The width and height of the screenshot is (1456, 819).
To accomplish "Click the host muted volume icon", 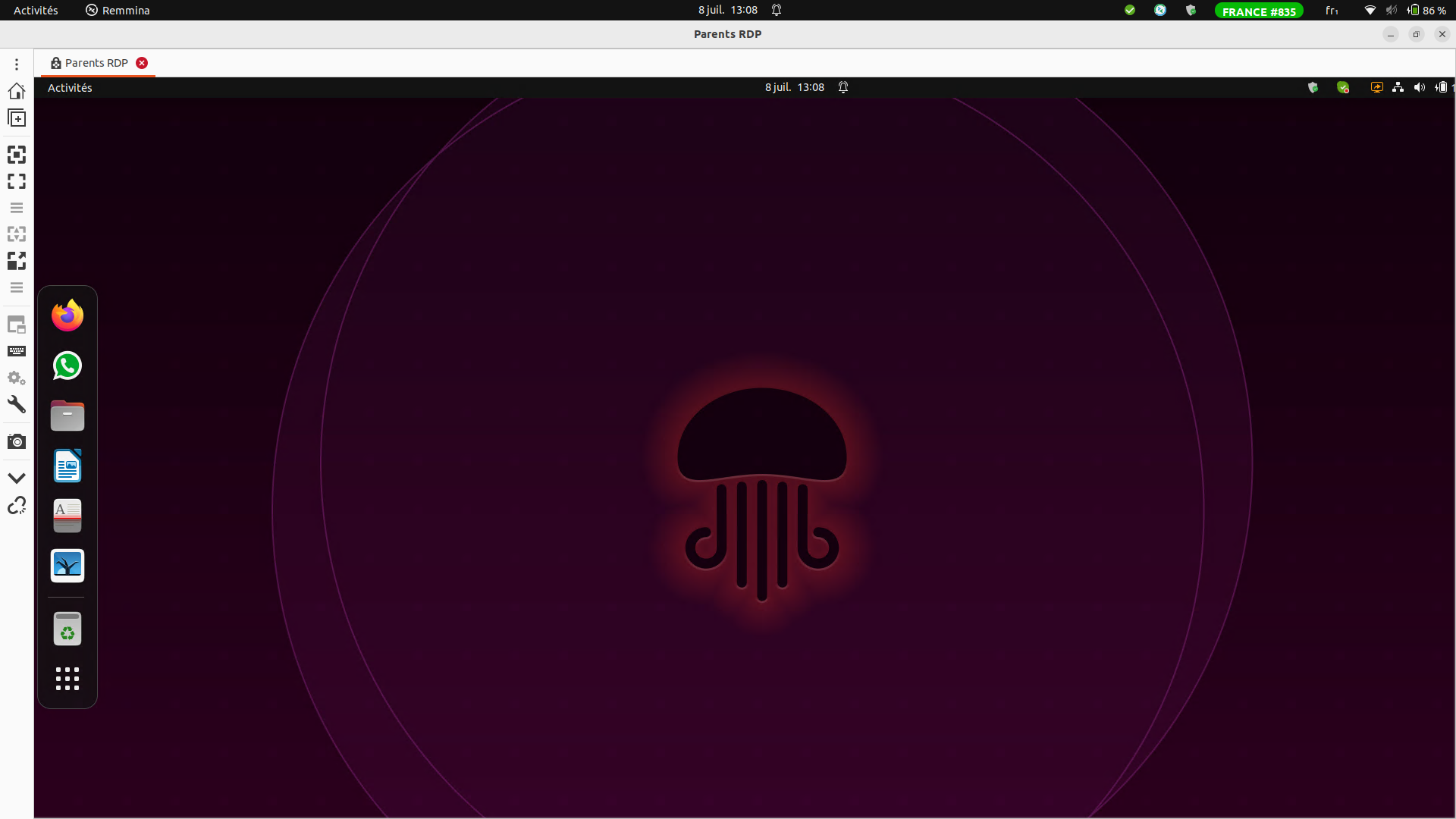I will coord(1391,11).
